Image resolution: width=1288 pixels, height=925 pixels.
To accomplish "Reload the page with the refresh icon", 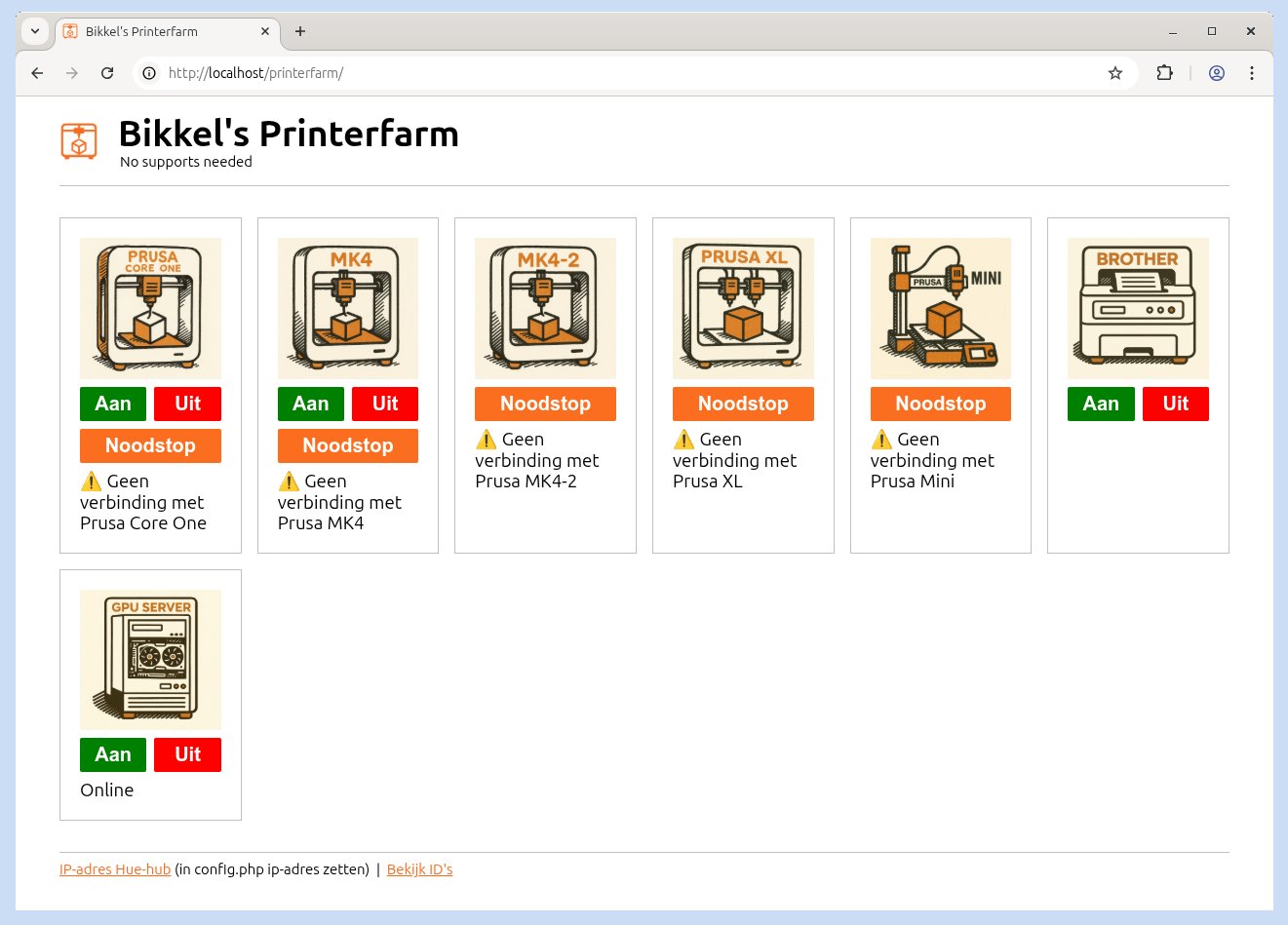I will (x=107, y=73).
